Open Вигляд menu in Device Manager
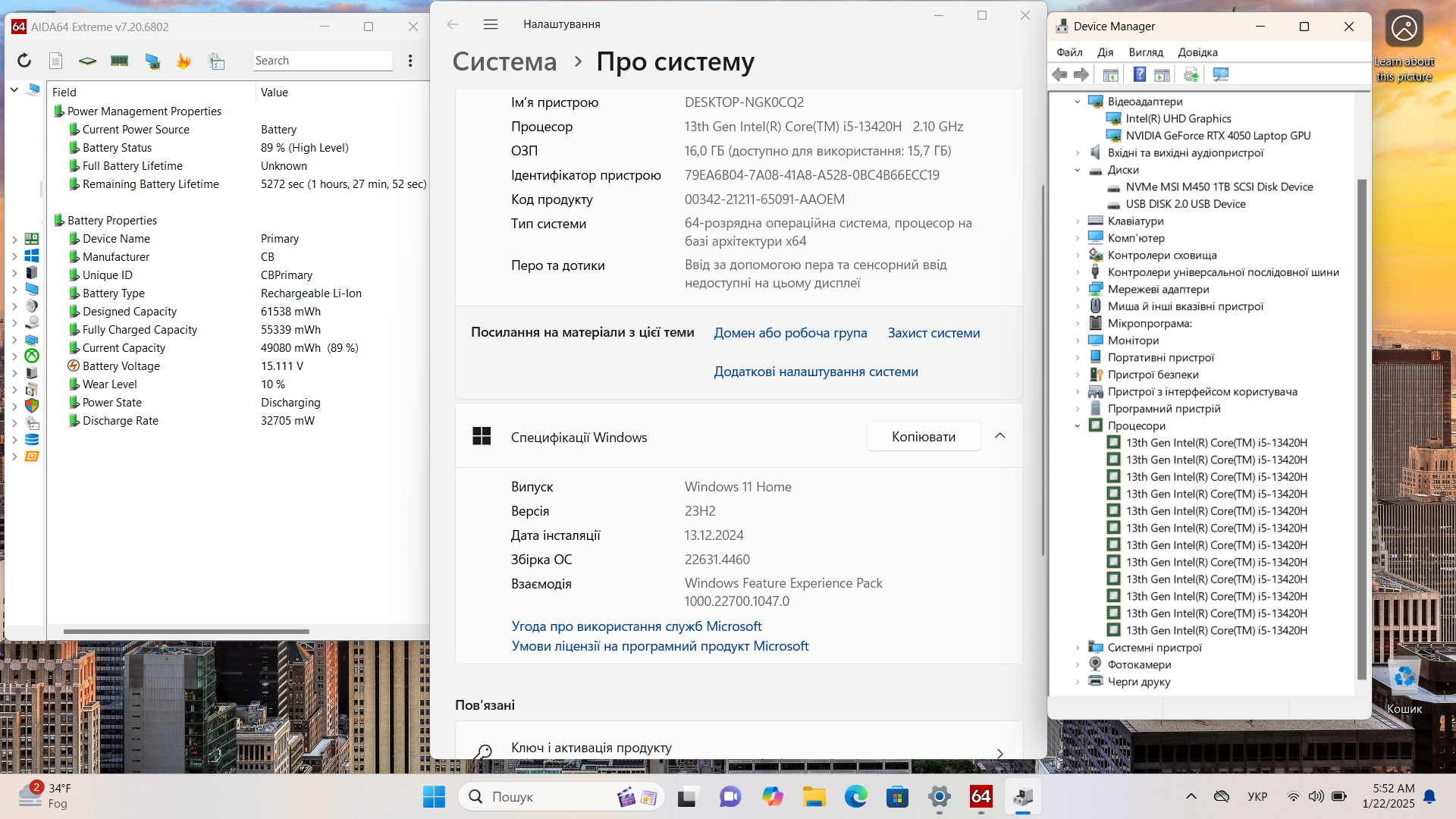Image resolution: width=1456 pixels, height=819 pixels. pyautogui.click(x=1146, y=52)
